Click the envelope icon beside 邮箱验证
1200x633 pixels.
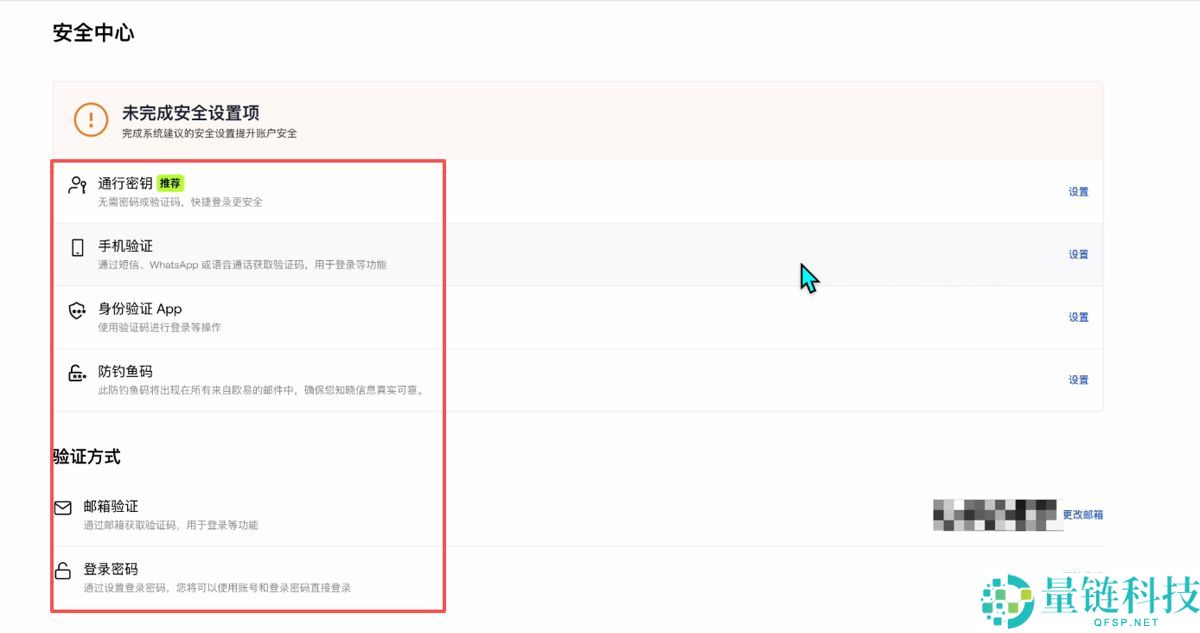pyautogui.click(x=63, y=508)
